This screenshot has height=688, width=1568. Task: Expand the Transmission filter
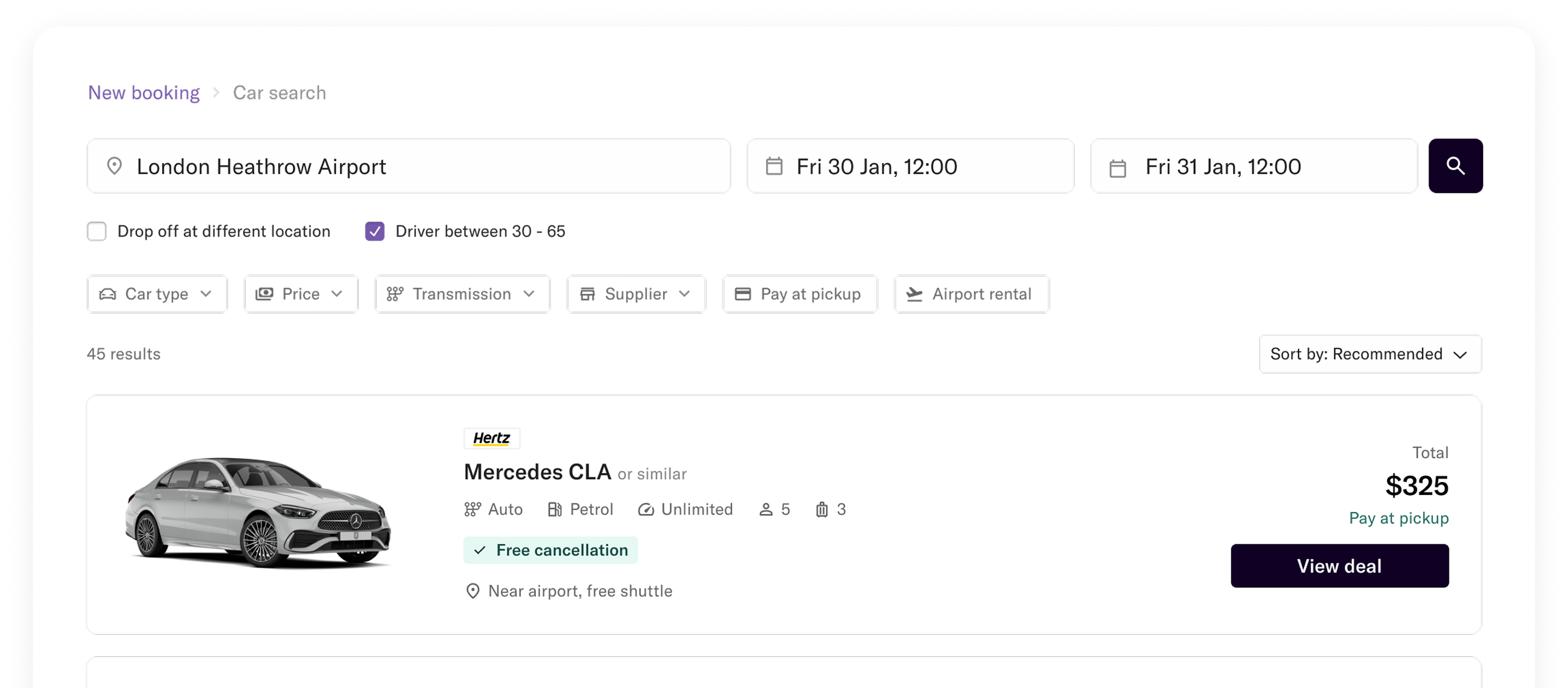[462, 294]
